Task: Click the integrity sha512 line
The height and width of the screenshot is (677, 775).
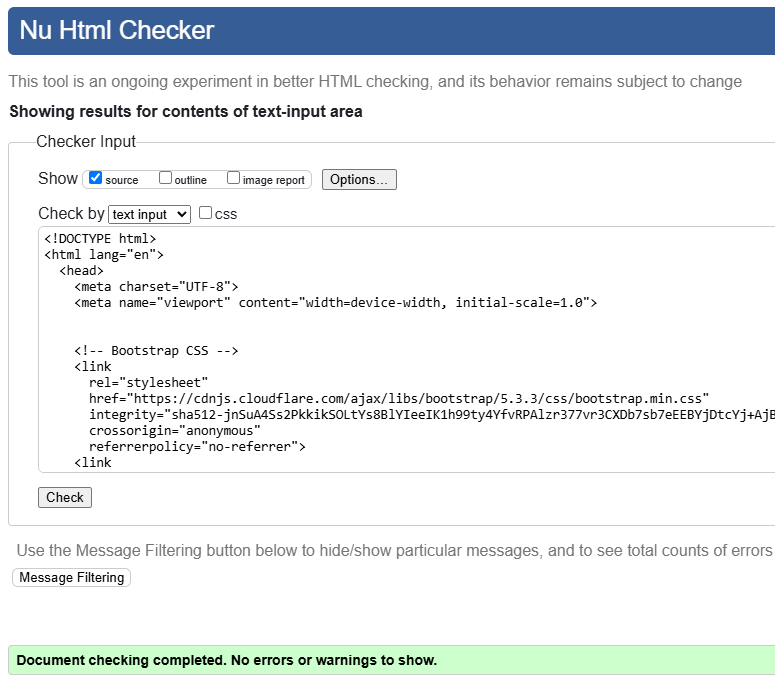Action: (432, 415)
